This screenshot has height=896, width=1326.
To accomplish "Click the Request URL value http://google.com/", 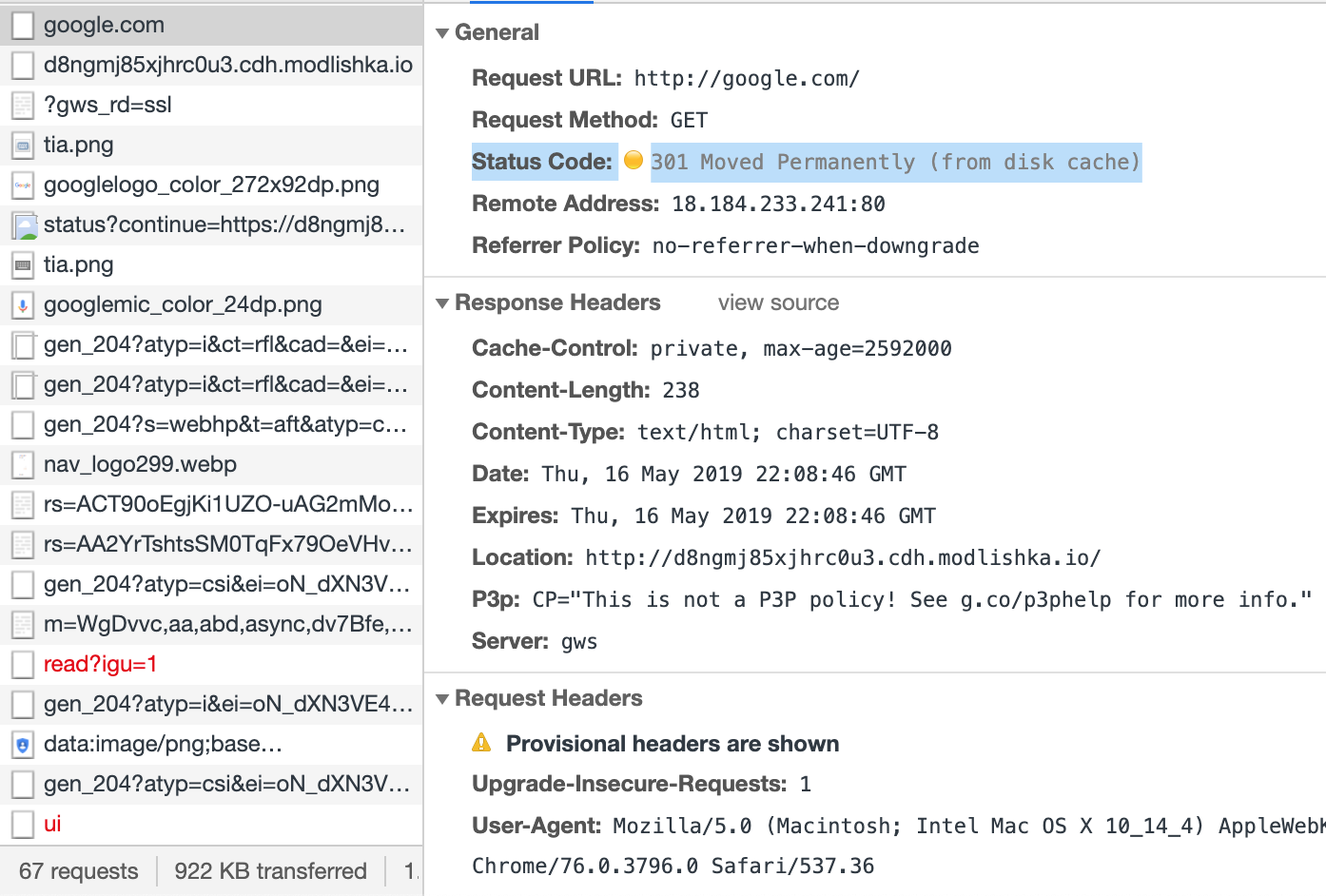I will (747, 78).
